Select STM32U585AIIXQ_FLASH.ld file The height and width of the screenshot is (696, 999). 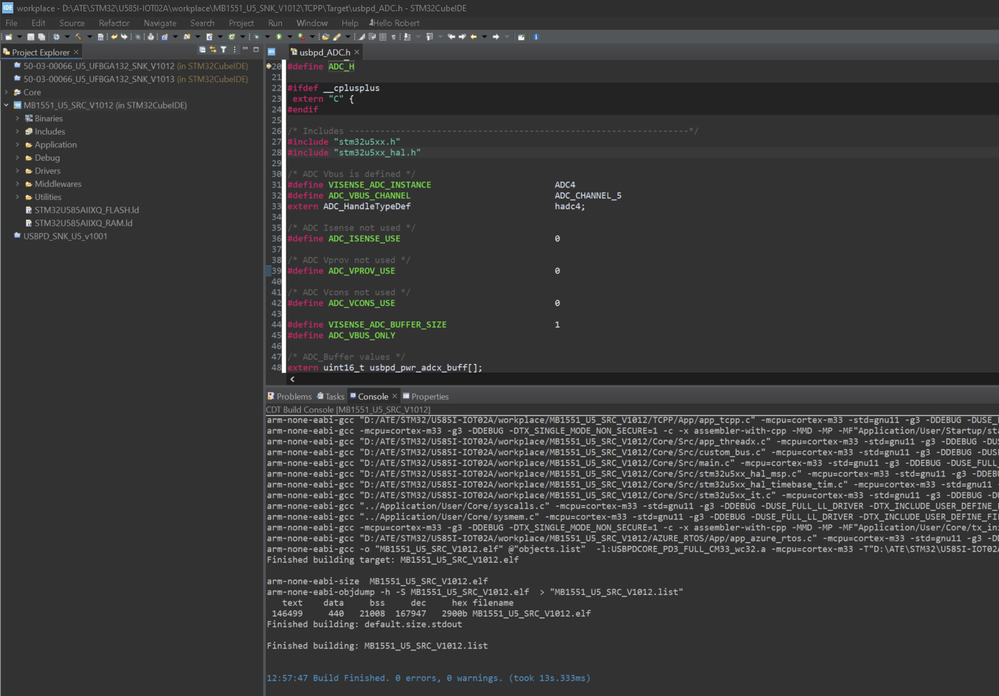point(86,210)
